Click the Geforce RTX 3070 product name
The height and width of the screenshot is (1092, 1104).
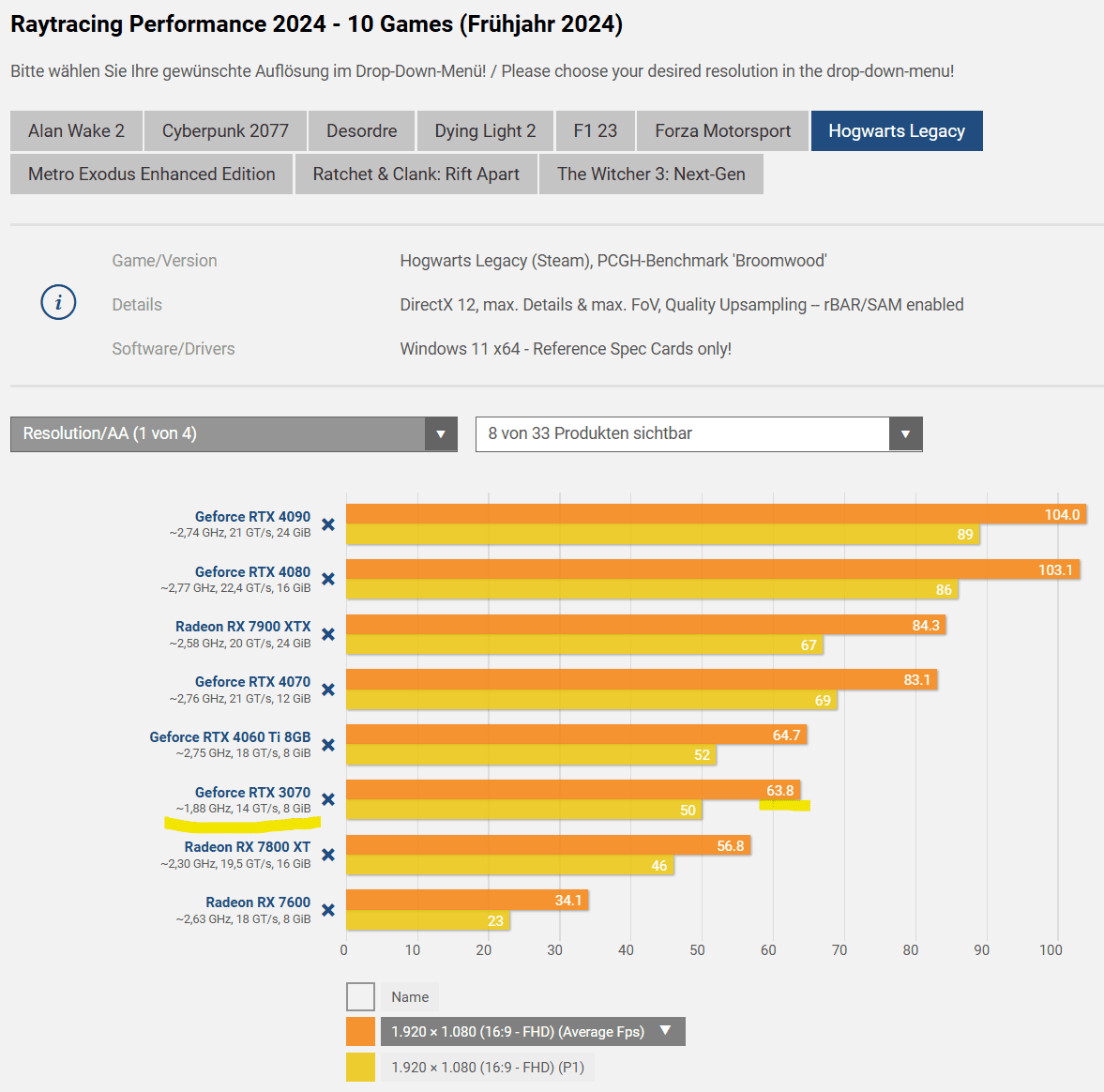click(x=252, y=792)
